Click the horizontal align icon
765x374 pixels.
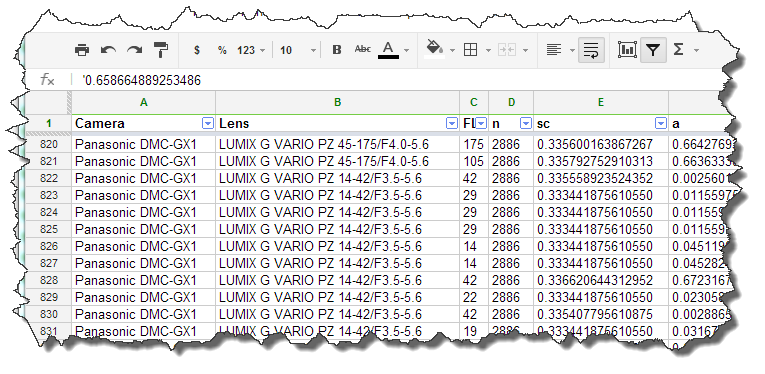pyautogui.click(x=554, y=50)
